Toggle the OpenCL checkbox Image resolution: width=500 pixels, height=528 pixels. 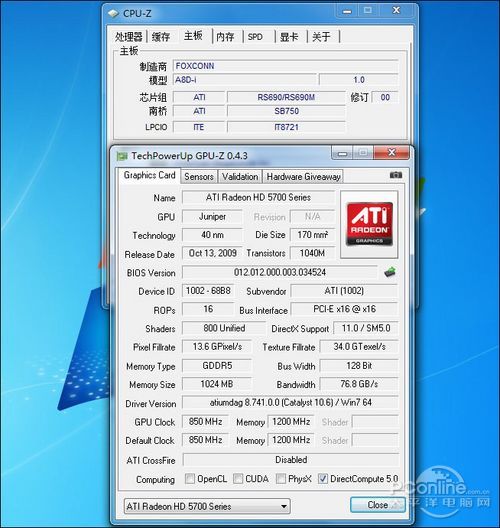coord(190,478)
